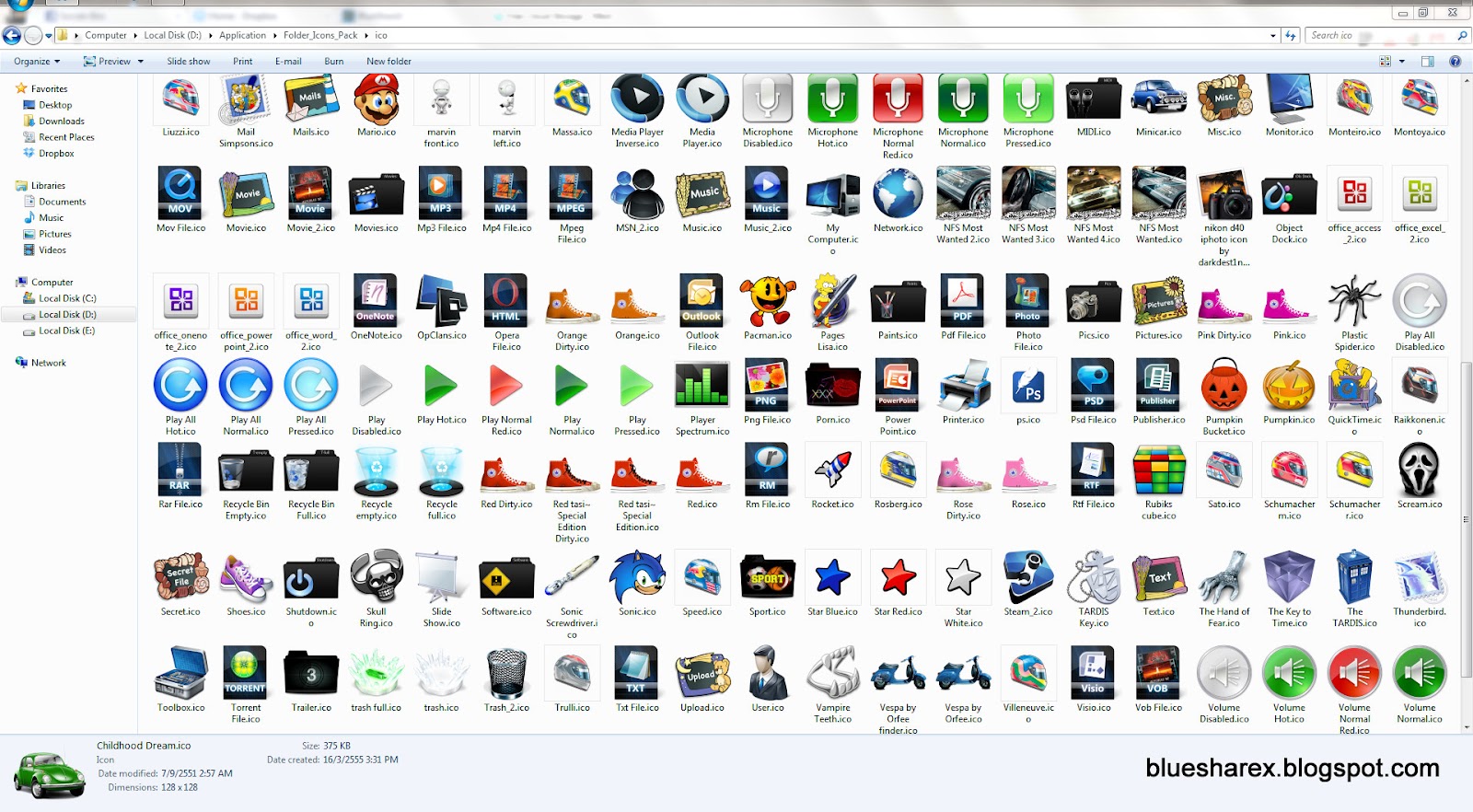Select the Pacman.ico file icon
1473x812 pixels.
pyautogui.click(x=768, y=300)
